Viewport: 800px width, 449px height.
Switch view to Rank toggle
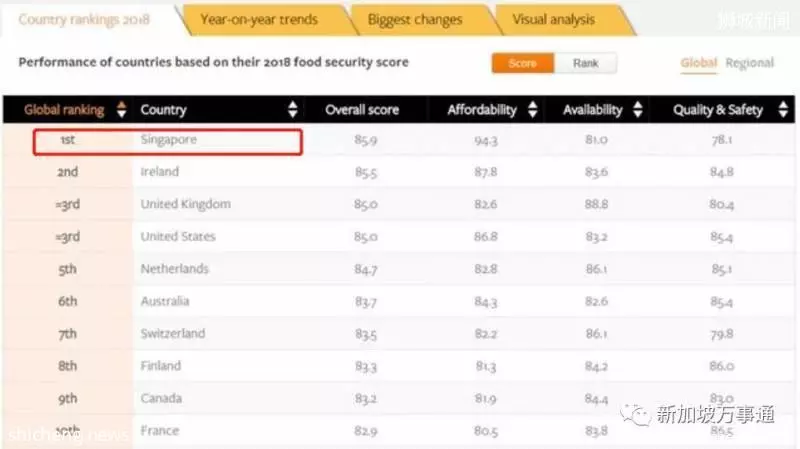click(585, 63)
